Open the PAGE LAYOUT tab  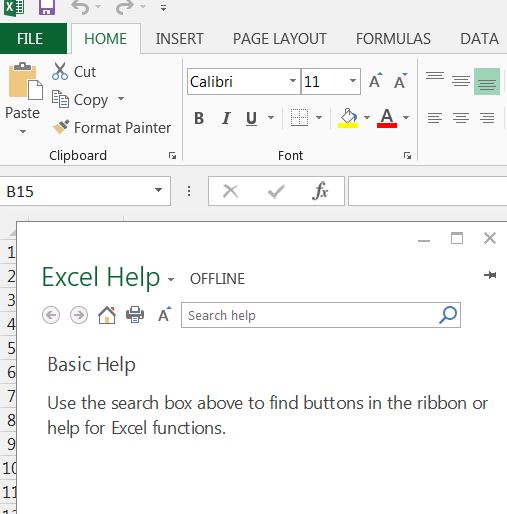click(x=280, y=39)
